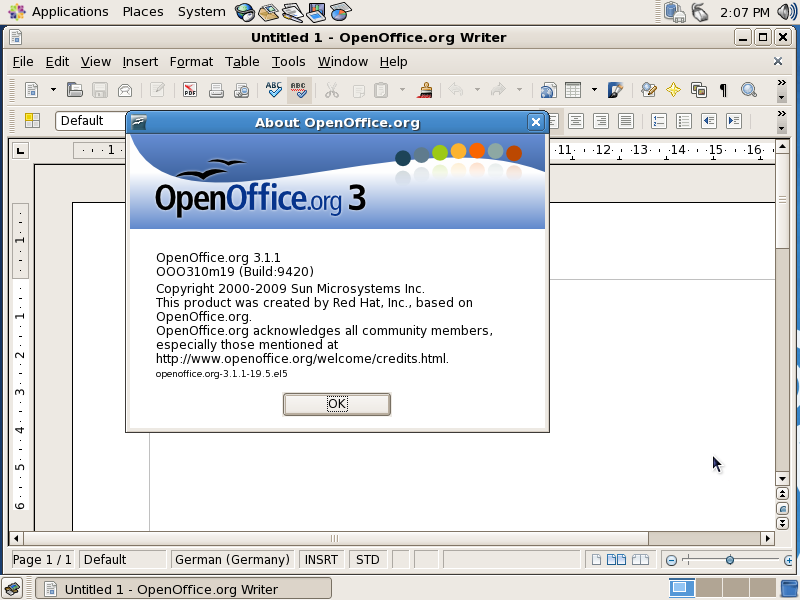This screenshot has width=800, height=600.
Task: Insert a table from the toolbar
Action: coord(573,90)
